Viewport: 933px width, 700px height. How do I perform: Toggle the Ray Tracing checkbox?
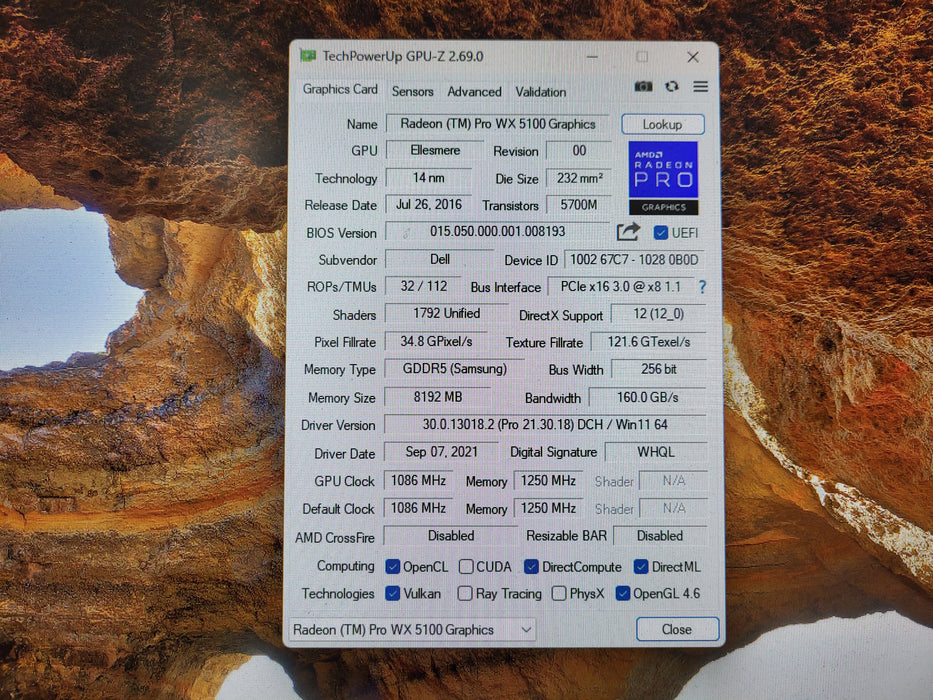click(465, 593)
